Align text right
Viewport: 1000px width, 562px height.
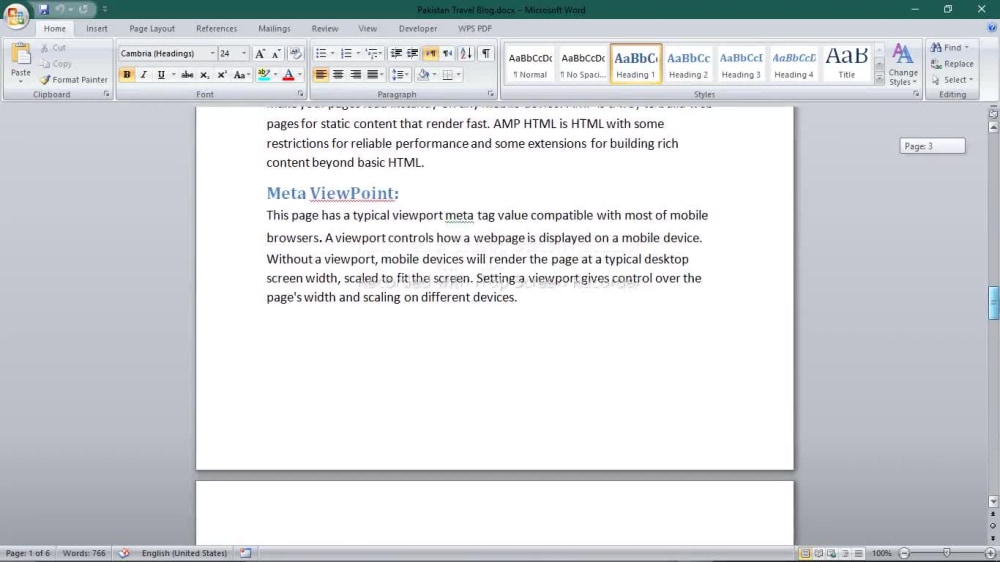pos(355,75)
